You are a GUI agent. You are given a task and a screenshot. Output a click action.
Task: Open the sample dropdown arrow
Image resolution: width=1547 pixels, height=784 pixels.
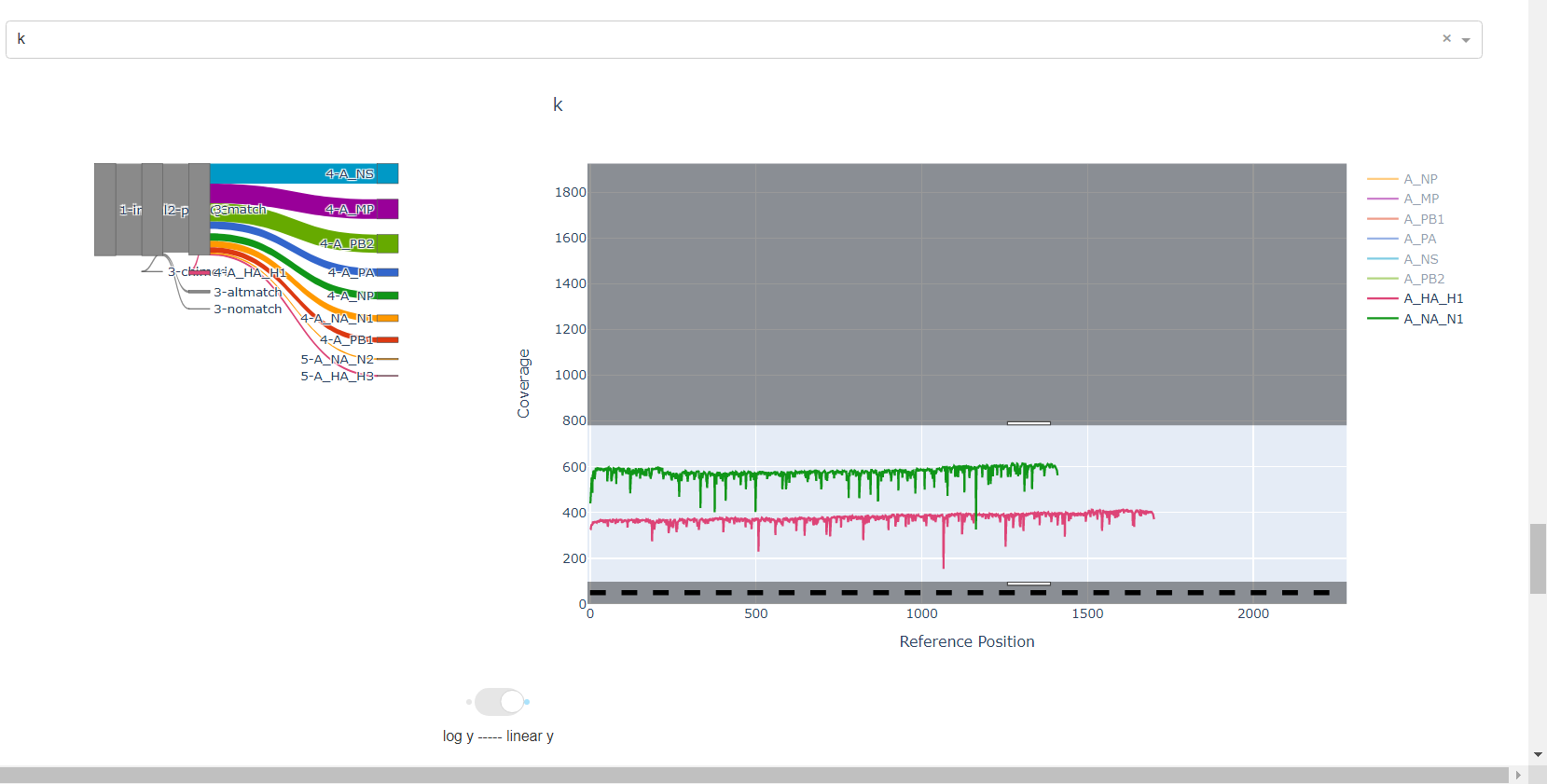pos(1466,40)
